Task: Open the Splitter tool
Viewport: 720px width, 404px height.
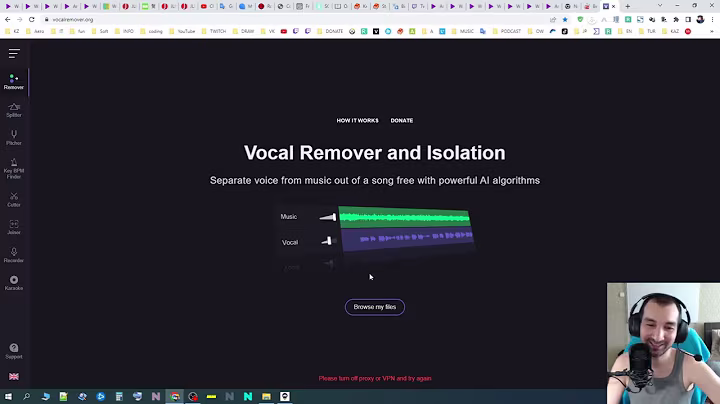Action: [x=14, y=110]
